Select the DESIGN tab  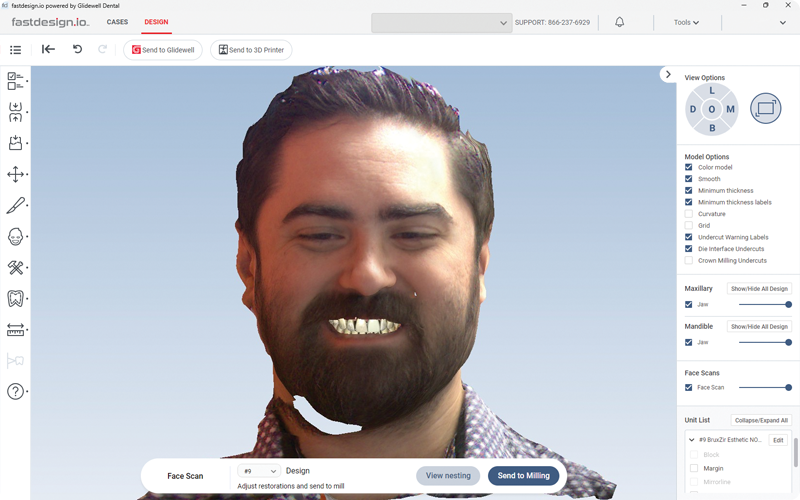156,22
